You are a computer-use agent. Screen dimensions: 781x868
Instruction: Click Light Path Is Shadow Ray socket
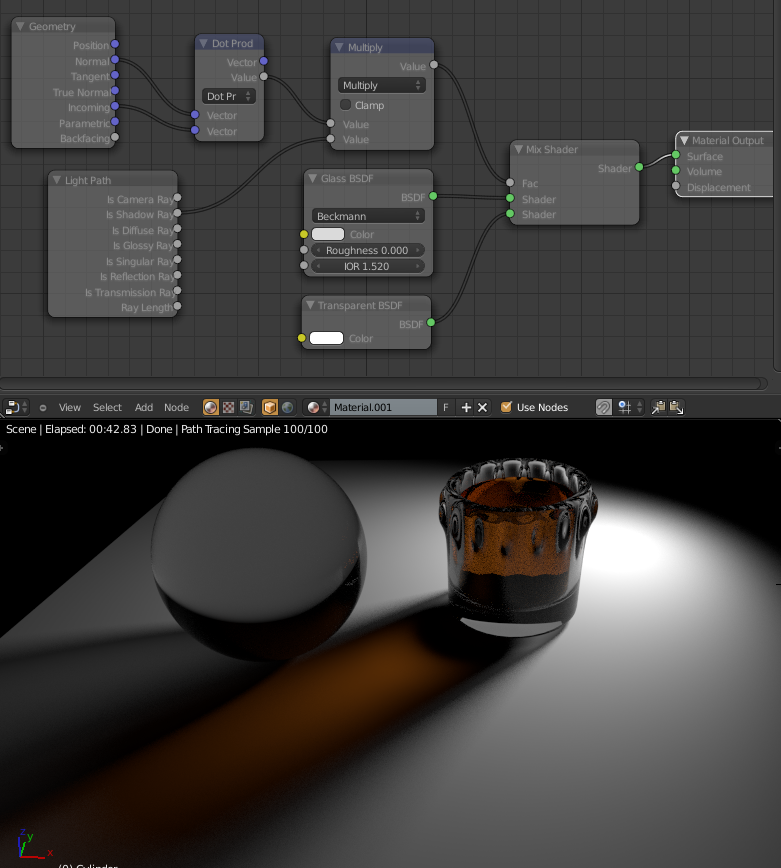(177, 213)
